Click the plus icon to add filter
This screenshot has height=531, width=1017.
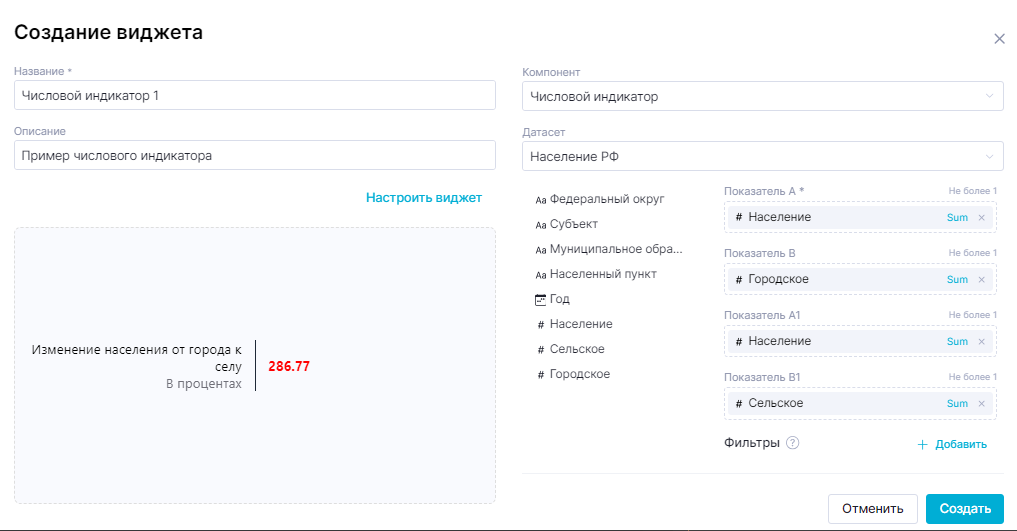(x=922, y=445)
